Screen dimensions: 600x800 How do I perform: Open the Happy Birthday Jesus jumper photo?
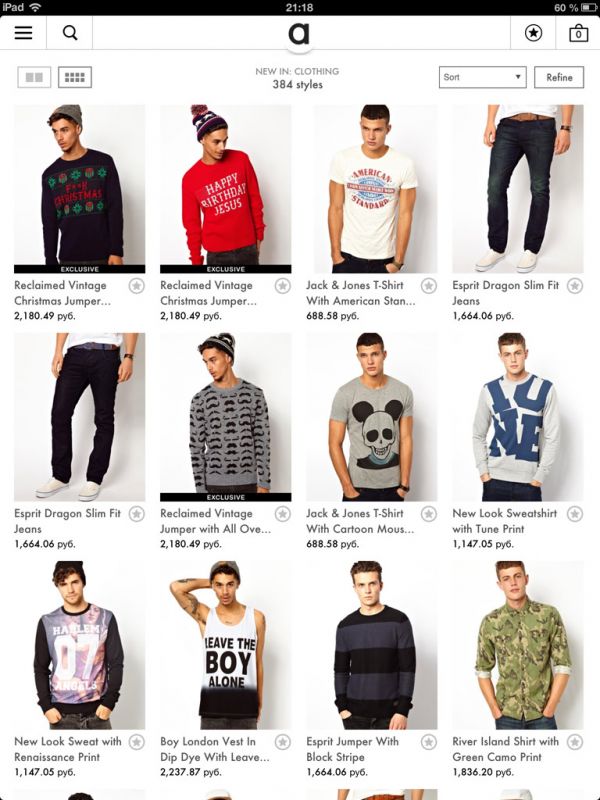tap(226, 189)
